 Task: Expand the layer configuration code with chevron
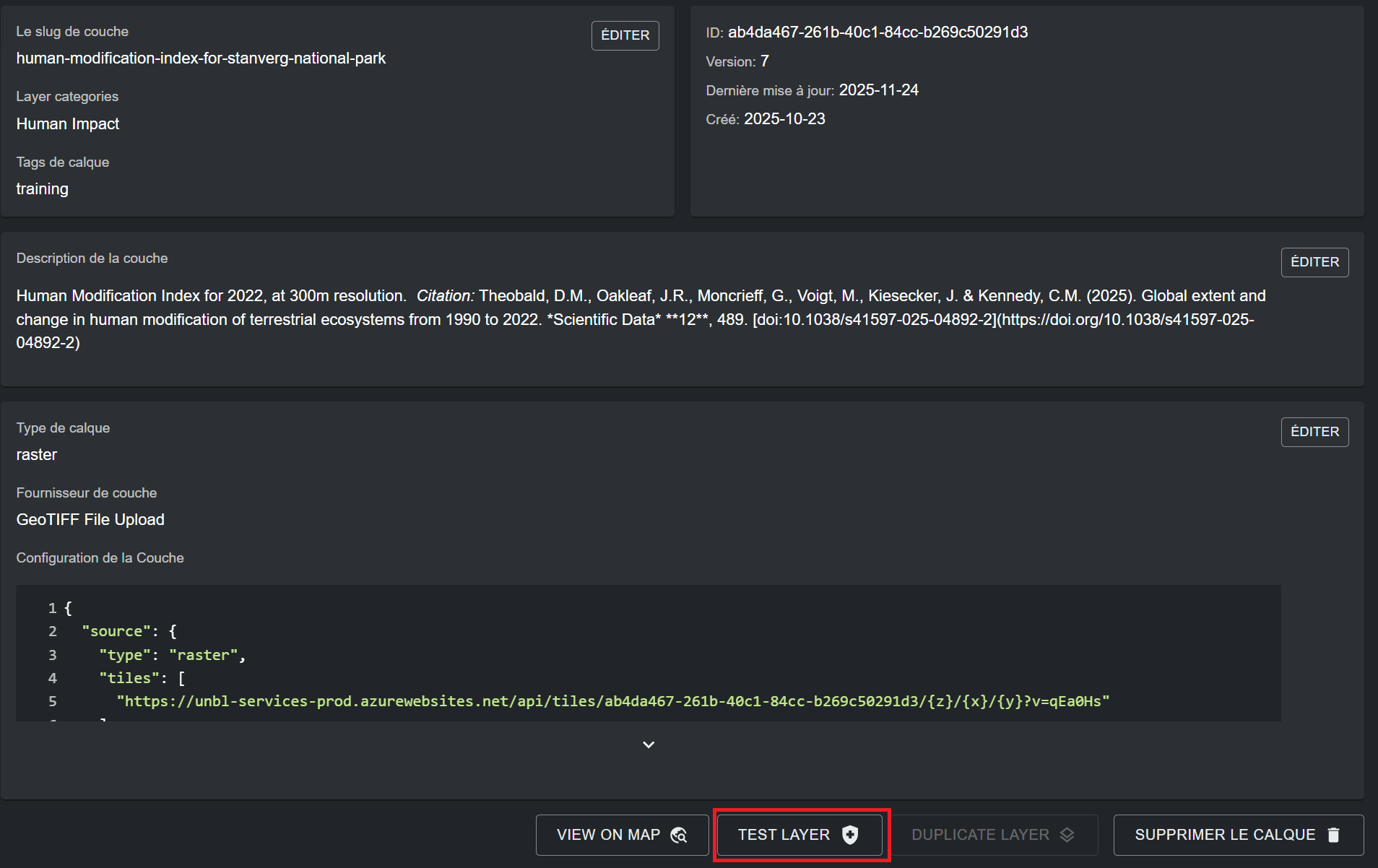click(648, 745)
